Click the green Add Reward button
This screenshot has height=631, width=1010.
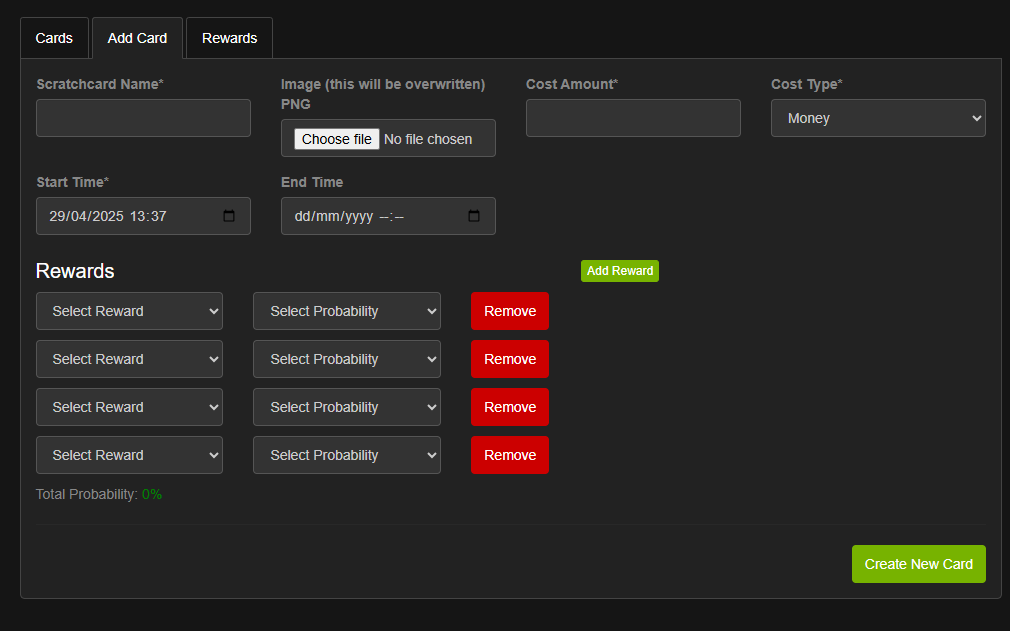[x=619, y=271]
